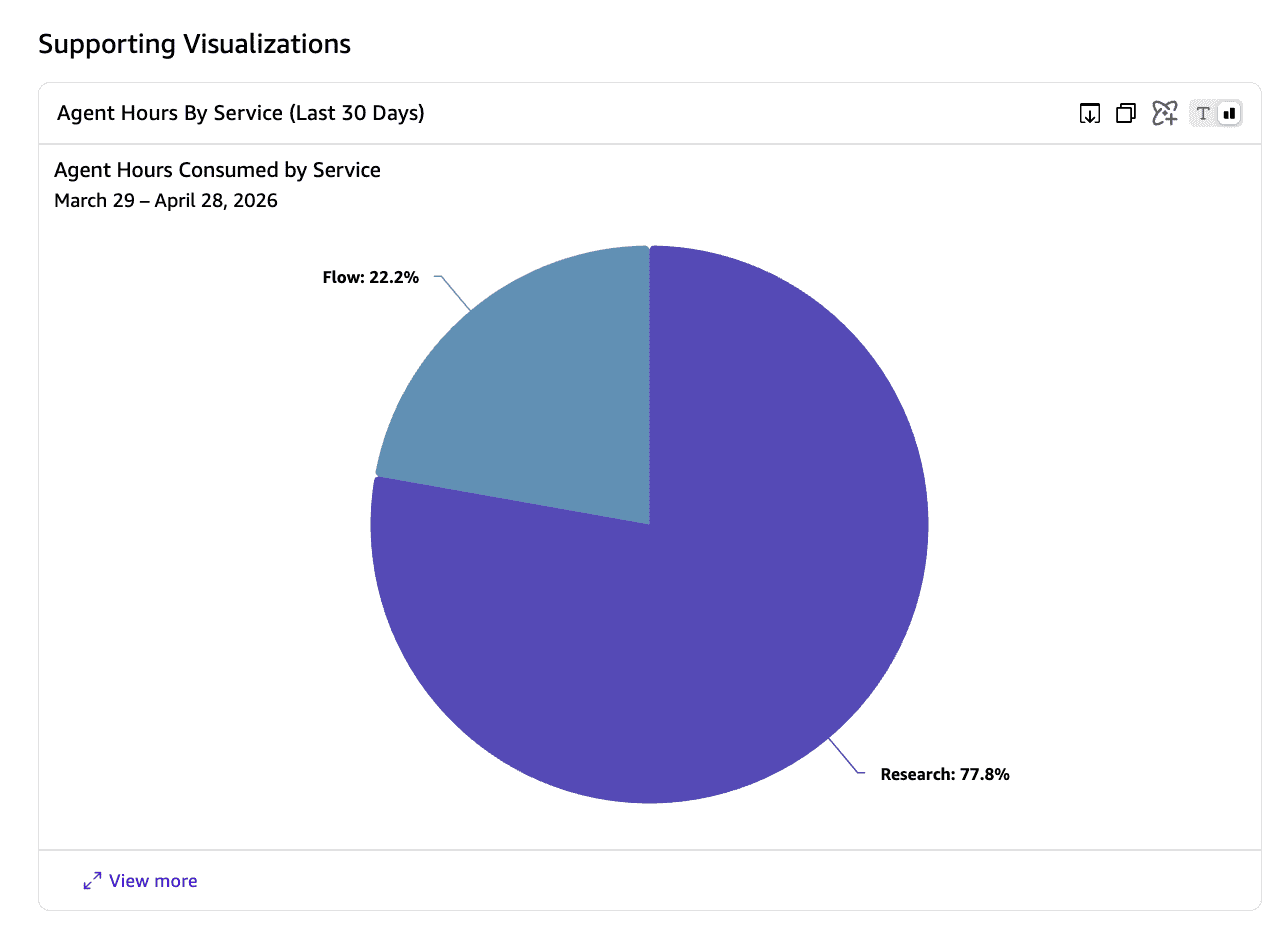Click the Research: 77.8% label
1286x930 pixels.
point(945,774)
